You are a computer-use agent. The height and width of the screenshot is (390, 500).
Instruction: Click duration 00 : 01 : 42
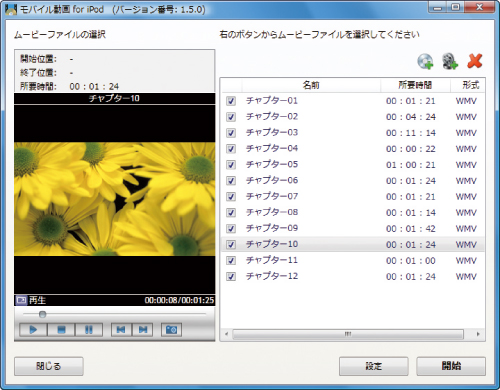point(411,229)
